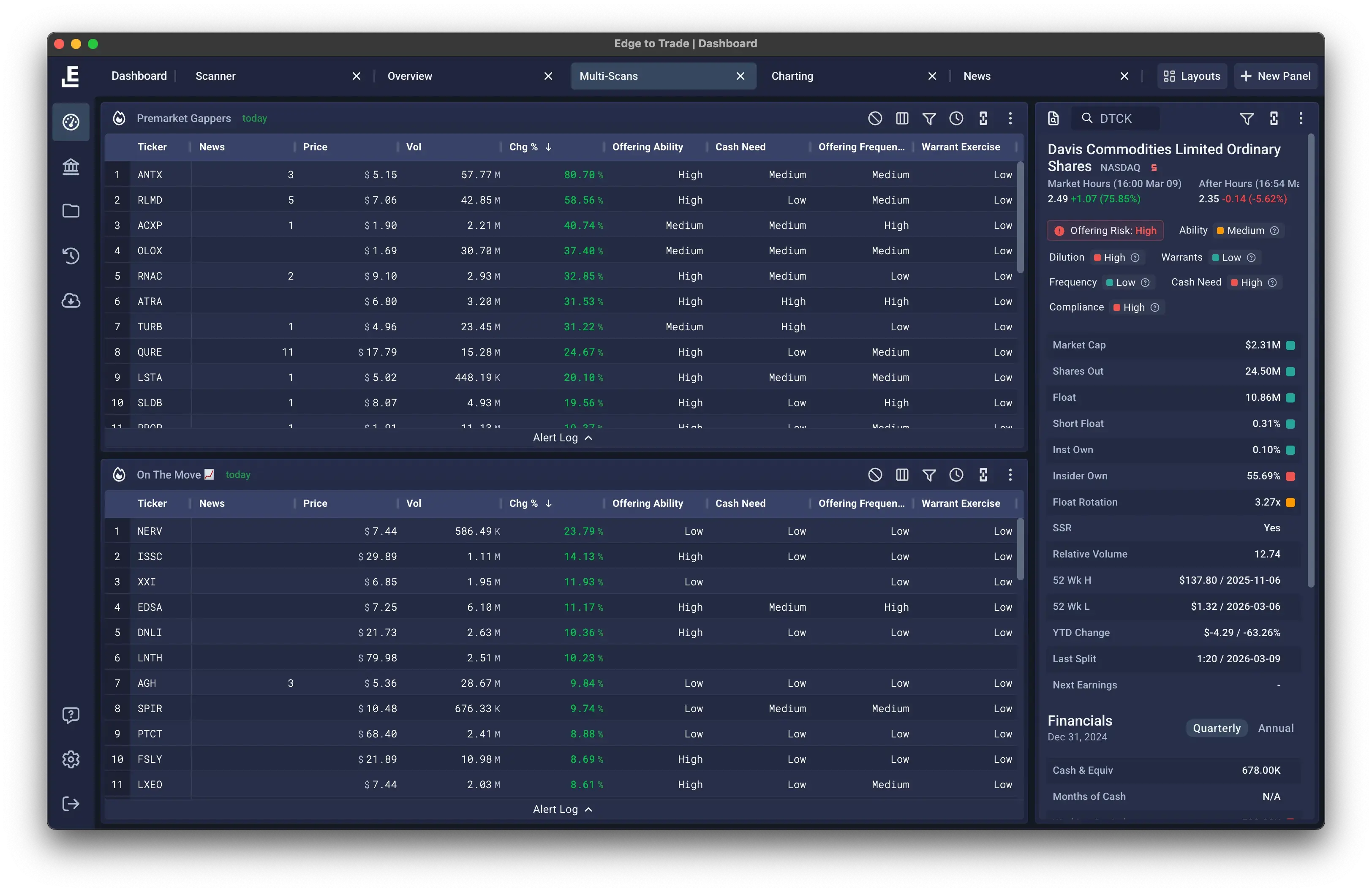
Task: Switch to the Charting tab
Action: (792, 76)
